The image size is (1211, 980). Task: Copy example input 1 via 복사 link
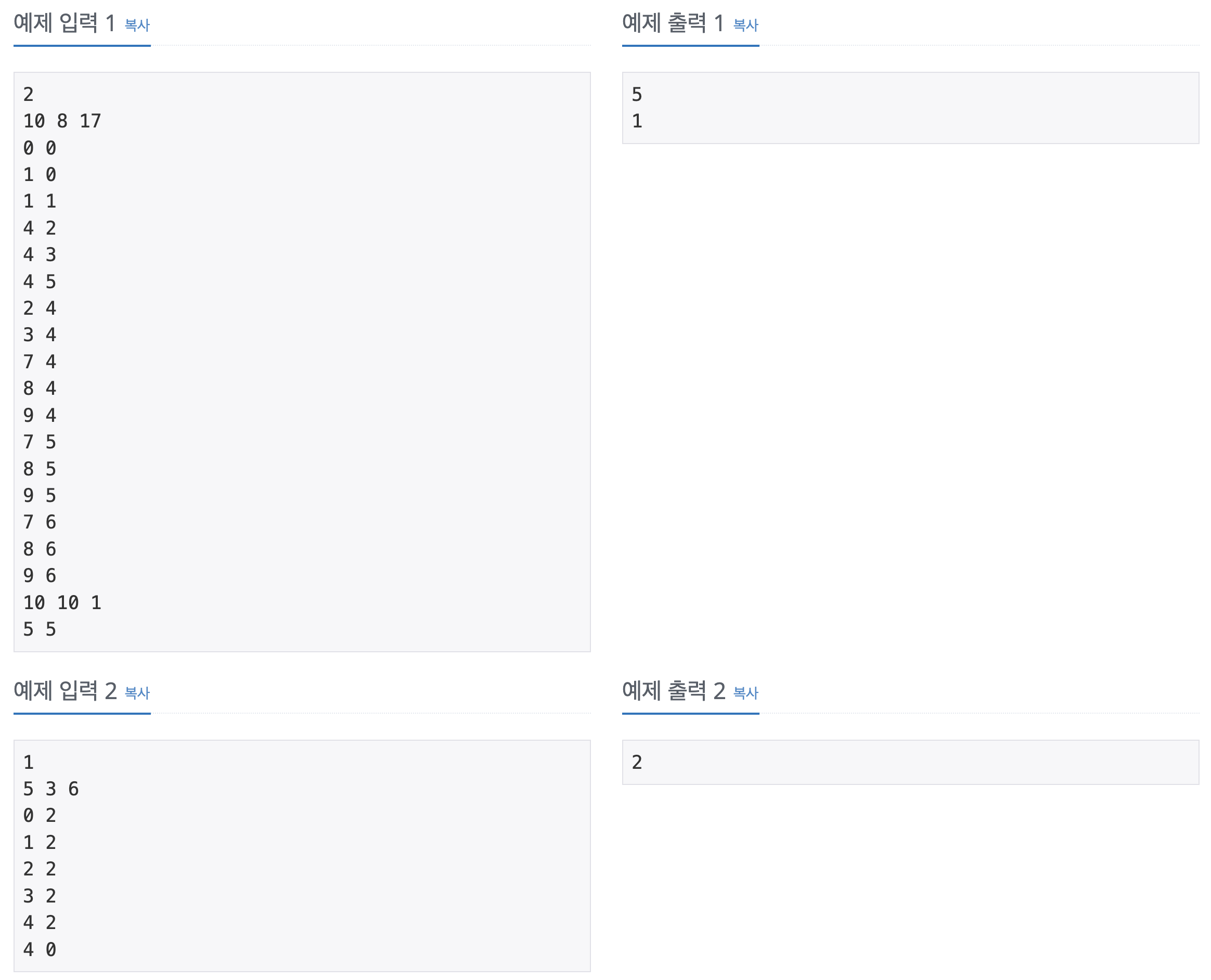tap(137, 25)
